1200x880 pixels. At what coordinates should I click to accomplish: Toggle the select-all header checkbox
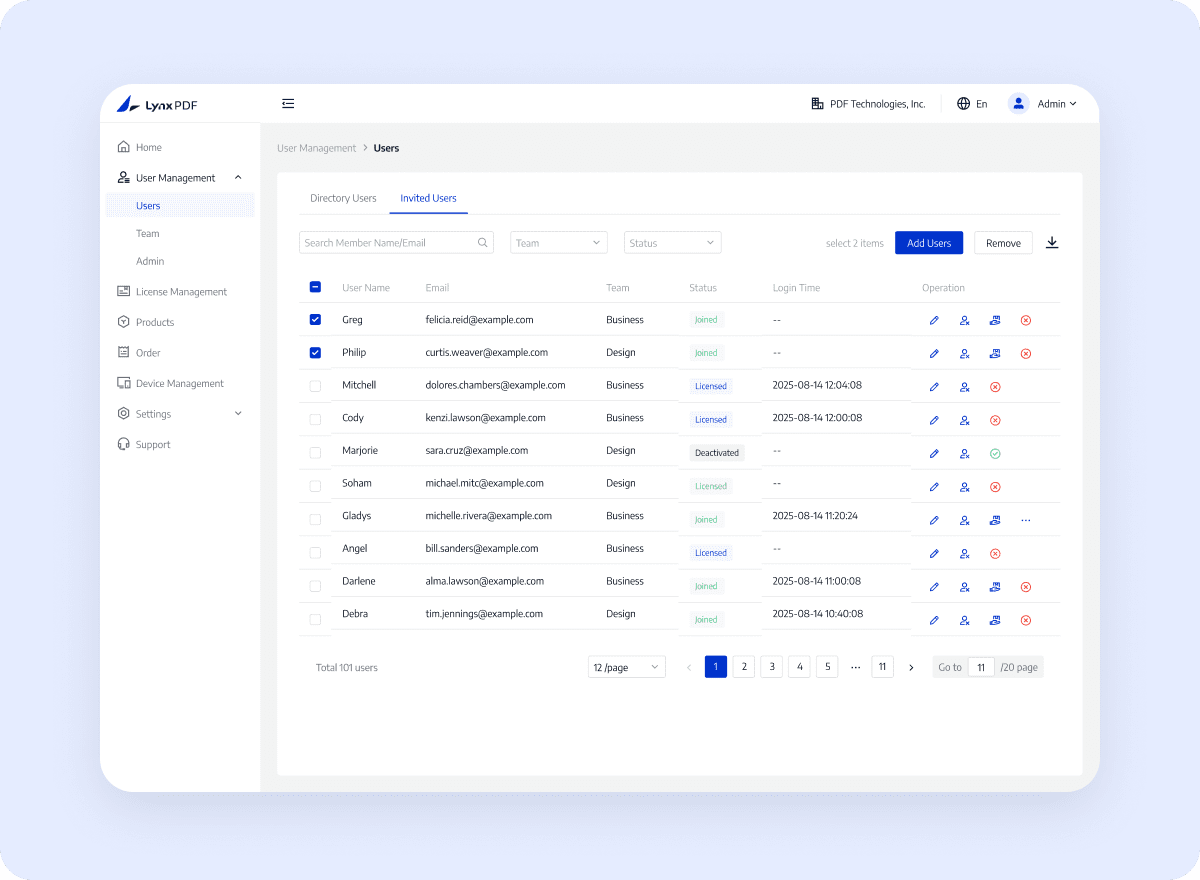click(x=315, y=287)
